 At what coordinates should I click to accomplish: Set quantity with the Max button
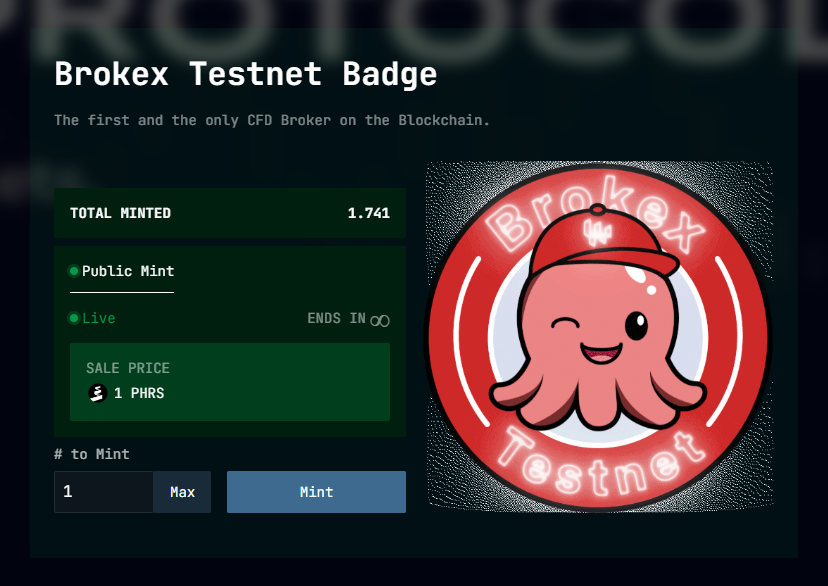(182, 492)
